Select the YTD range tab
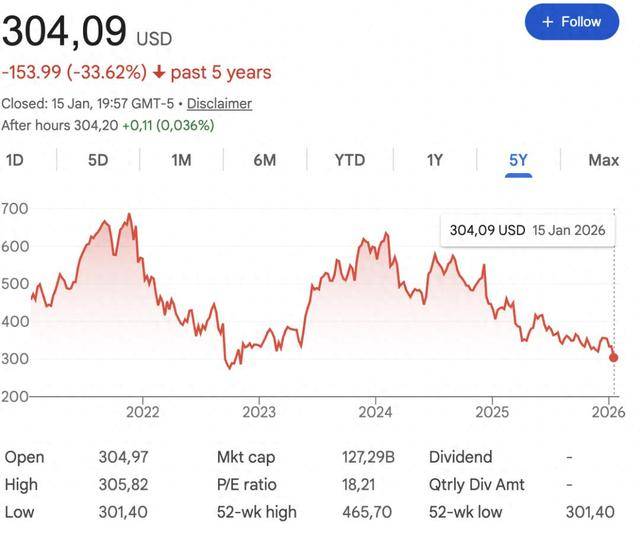640x548 pixels. click(349, 160)
